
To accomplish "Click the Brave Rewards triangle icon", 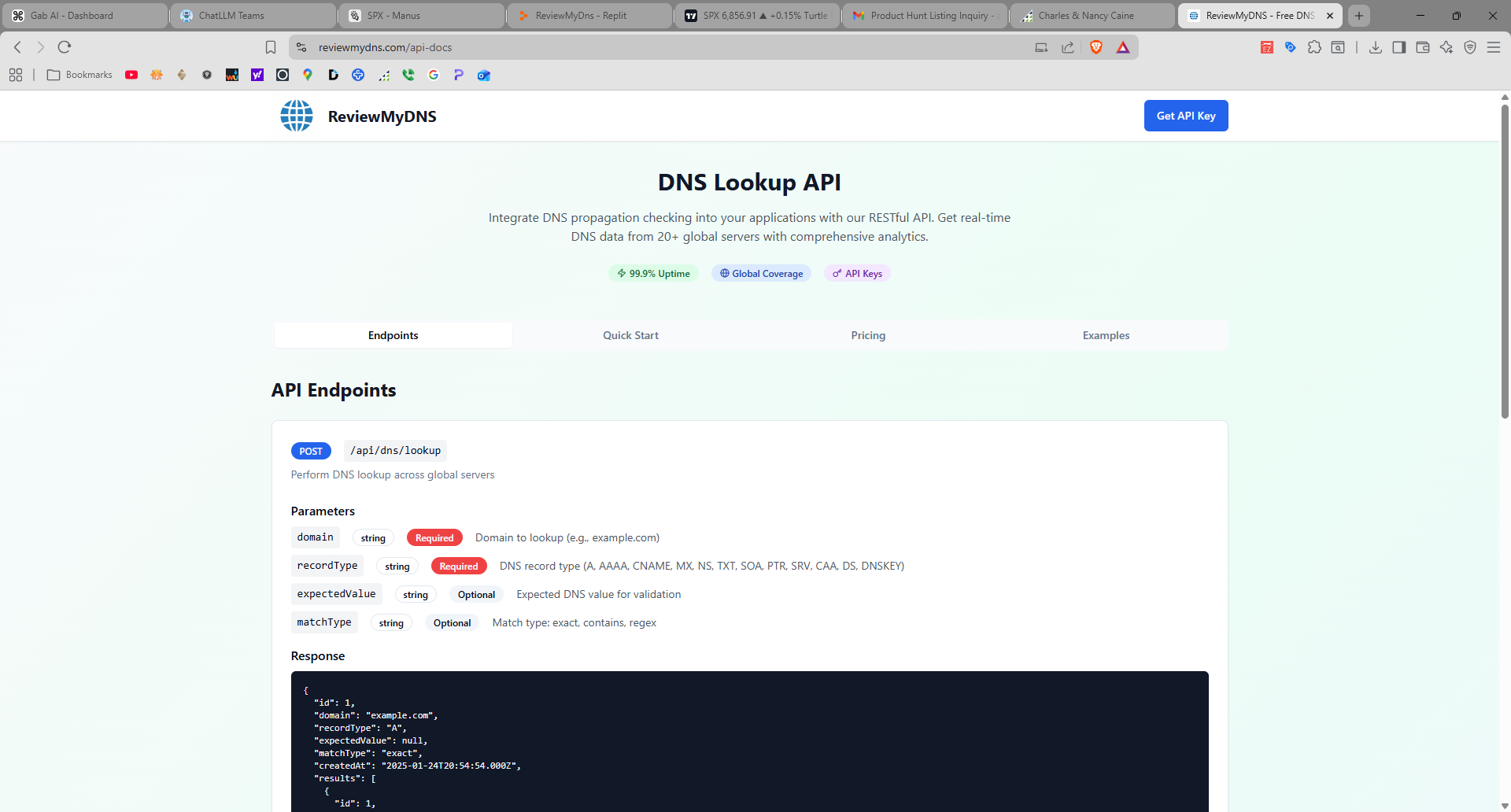I will (x=1123, y=47).
